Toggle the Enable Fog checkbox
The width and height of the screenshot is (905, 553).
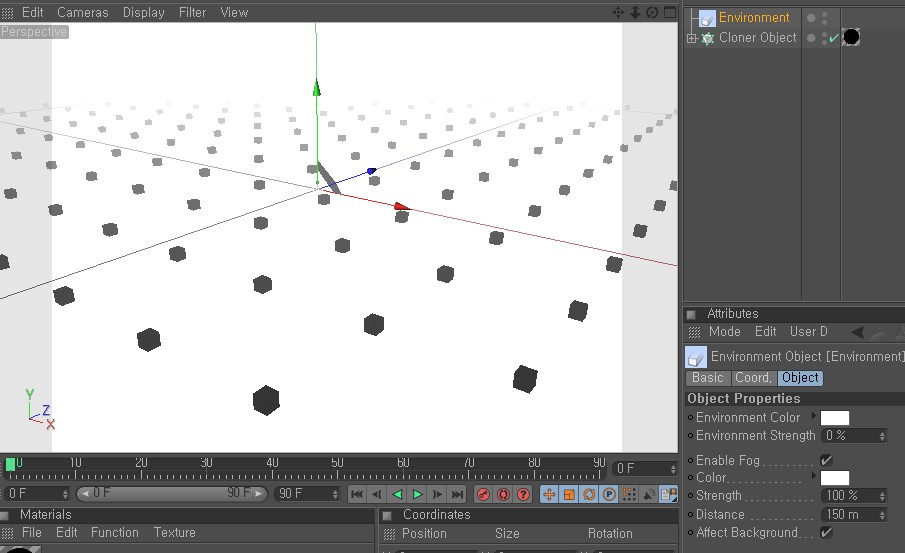click(826, 460)
